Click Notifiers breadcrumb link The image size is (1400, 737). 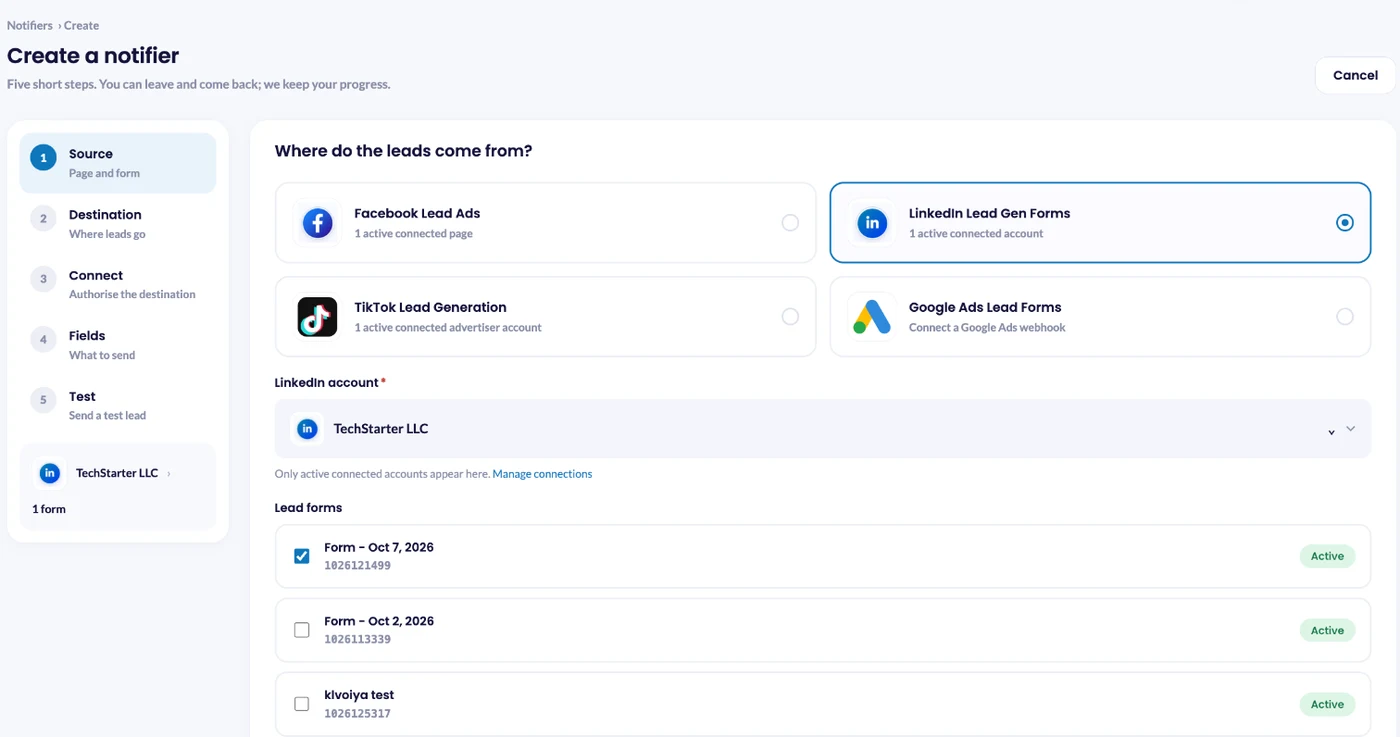(30, 25)
